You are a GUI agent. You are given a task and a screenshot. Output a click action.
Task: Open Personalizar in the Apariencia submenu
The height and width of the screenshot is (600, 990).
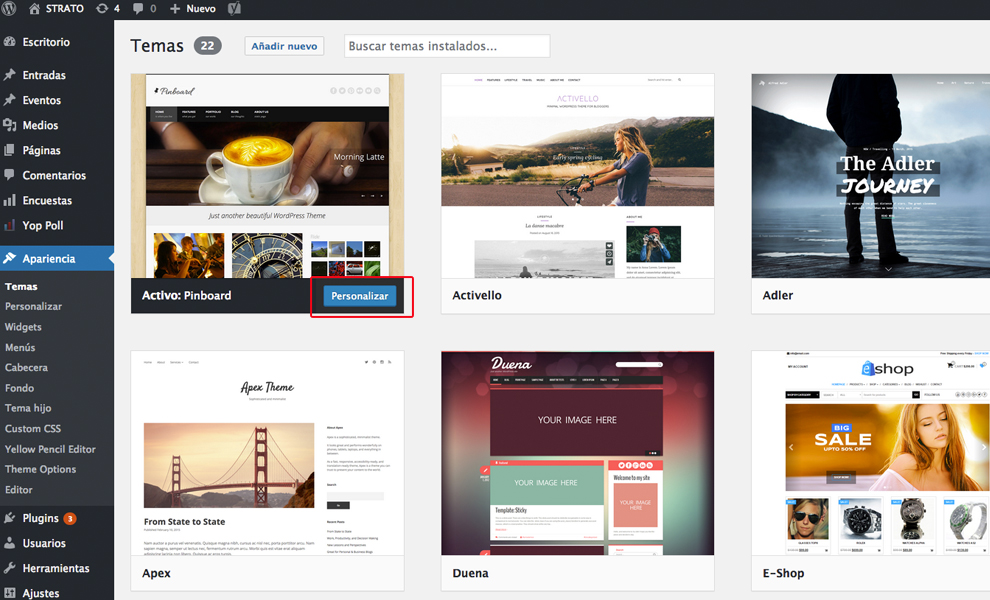coord(33,306)
